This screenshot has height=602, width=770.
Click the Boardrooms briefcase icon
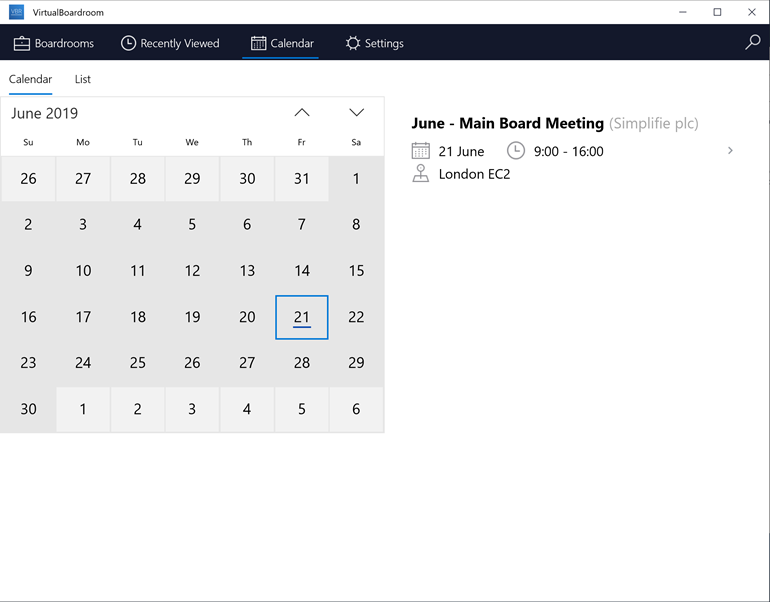pyautogui.click(x=22, y=43)
